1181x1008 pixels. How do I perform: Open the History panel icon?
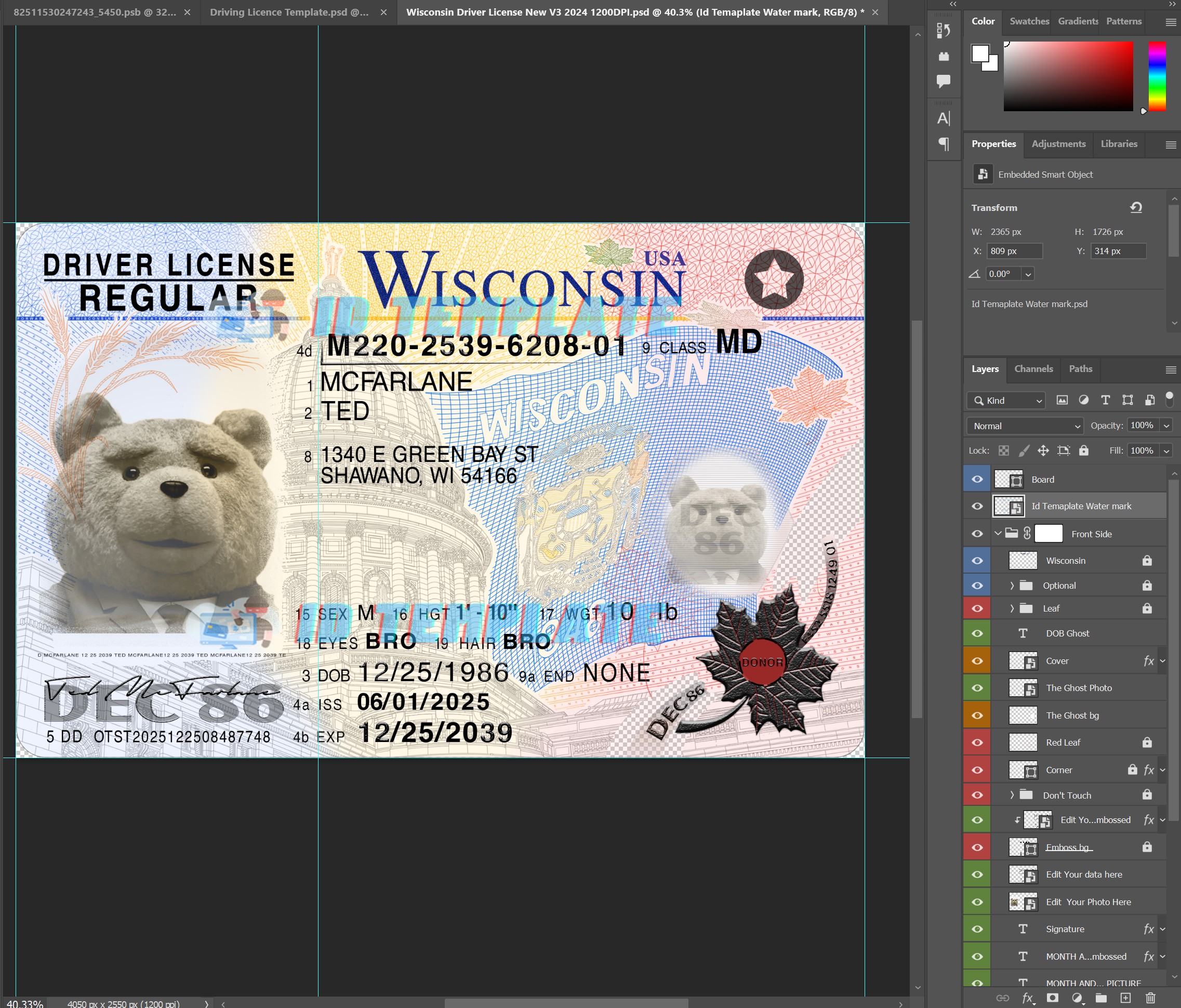pyautogui.click(x=944, y=30)
